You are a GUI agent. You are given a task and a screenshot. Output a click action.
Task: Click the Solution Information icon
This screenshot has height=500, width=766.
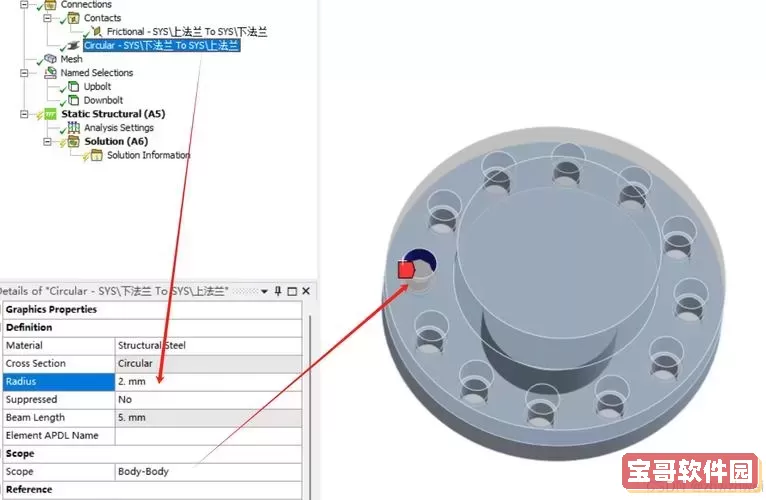[x=97, y=155]
